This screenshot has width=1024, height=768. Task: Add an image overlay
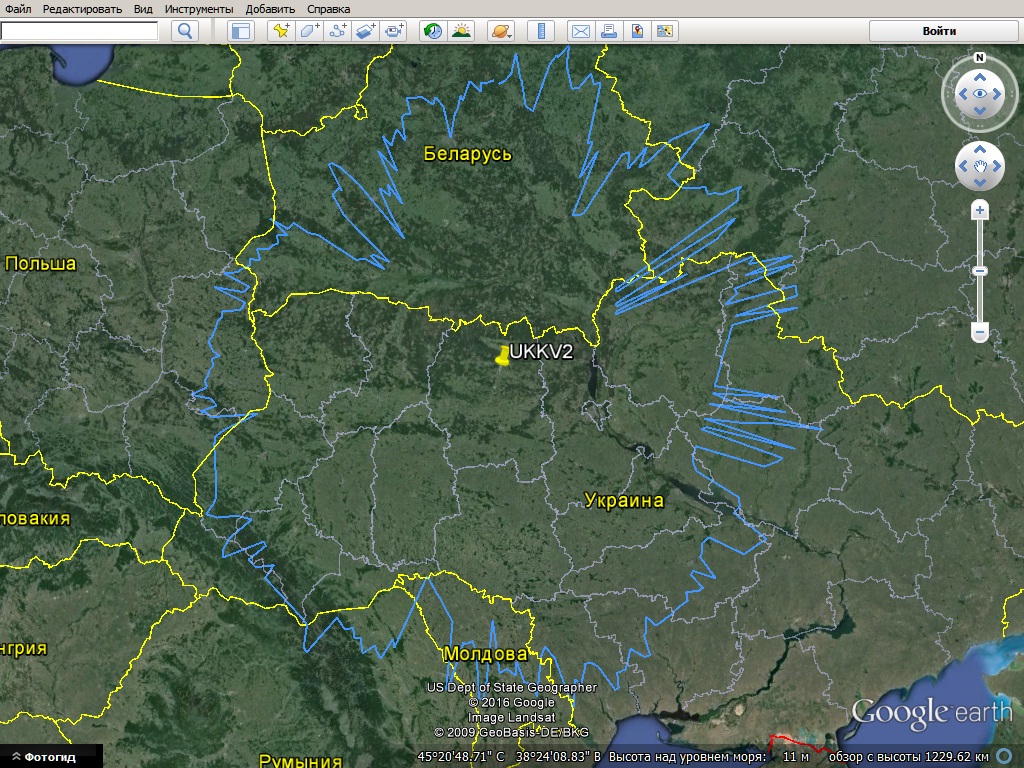click(x=366, y=31)
